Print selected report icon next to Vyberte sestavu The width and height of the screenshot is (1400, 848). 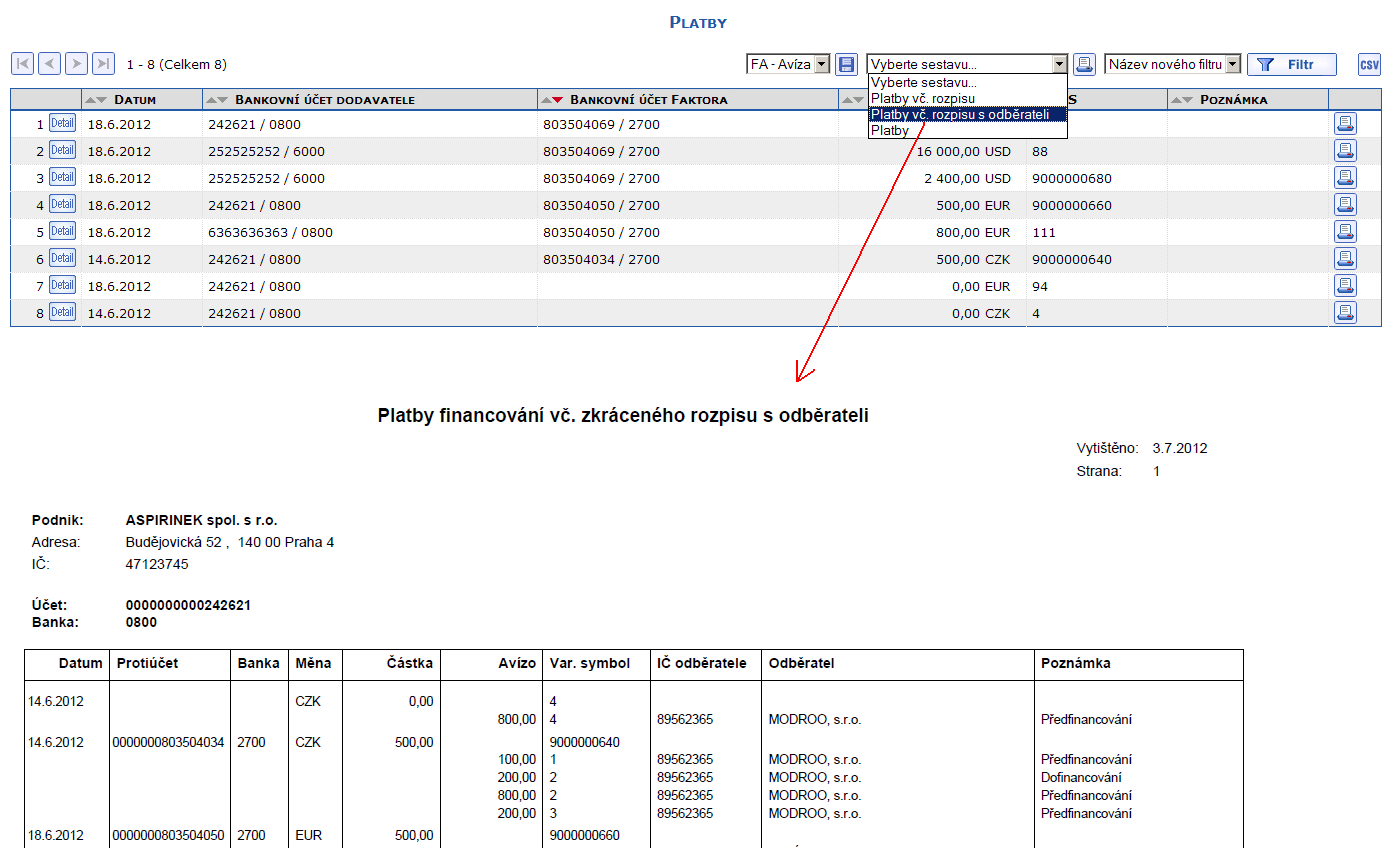1084,64
